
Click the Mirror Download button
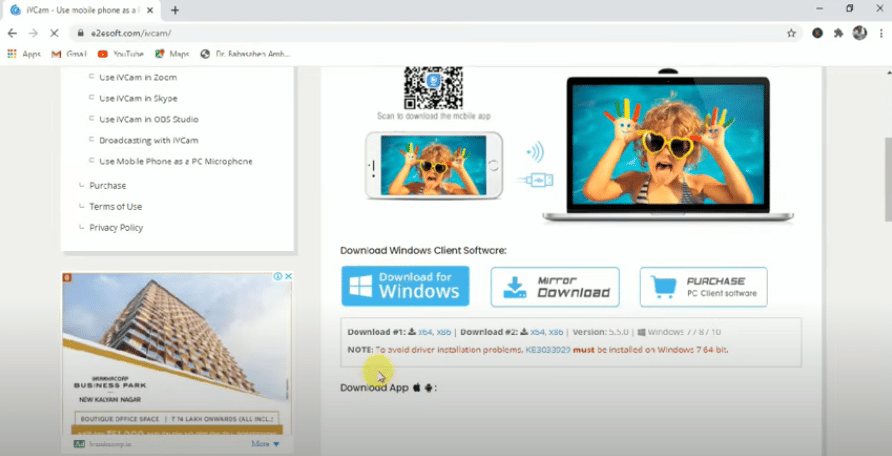coord(555,287)
